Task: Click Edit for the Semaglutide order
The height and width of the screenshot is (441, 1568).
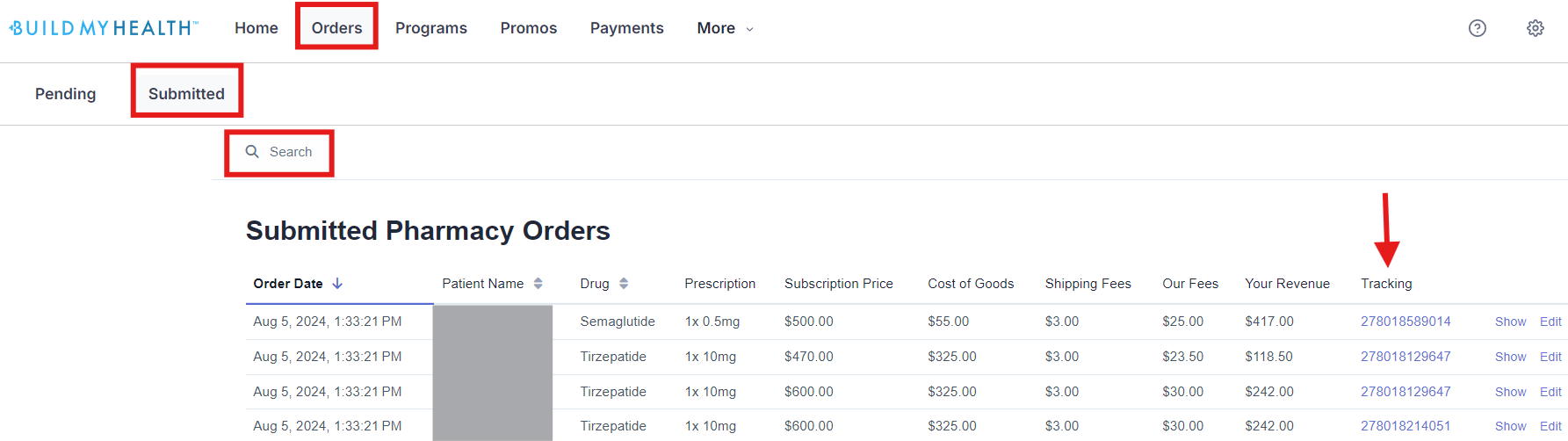Action: [x=1550, y=322]
